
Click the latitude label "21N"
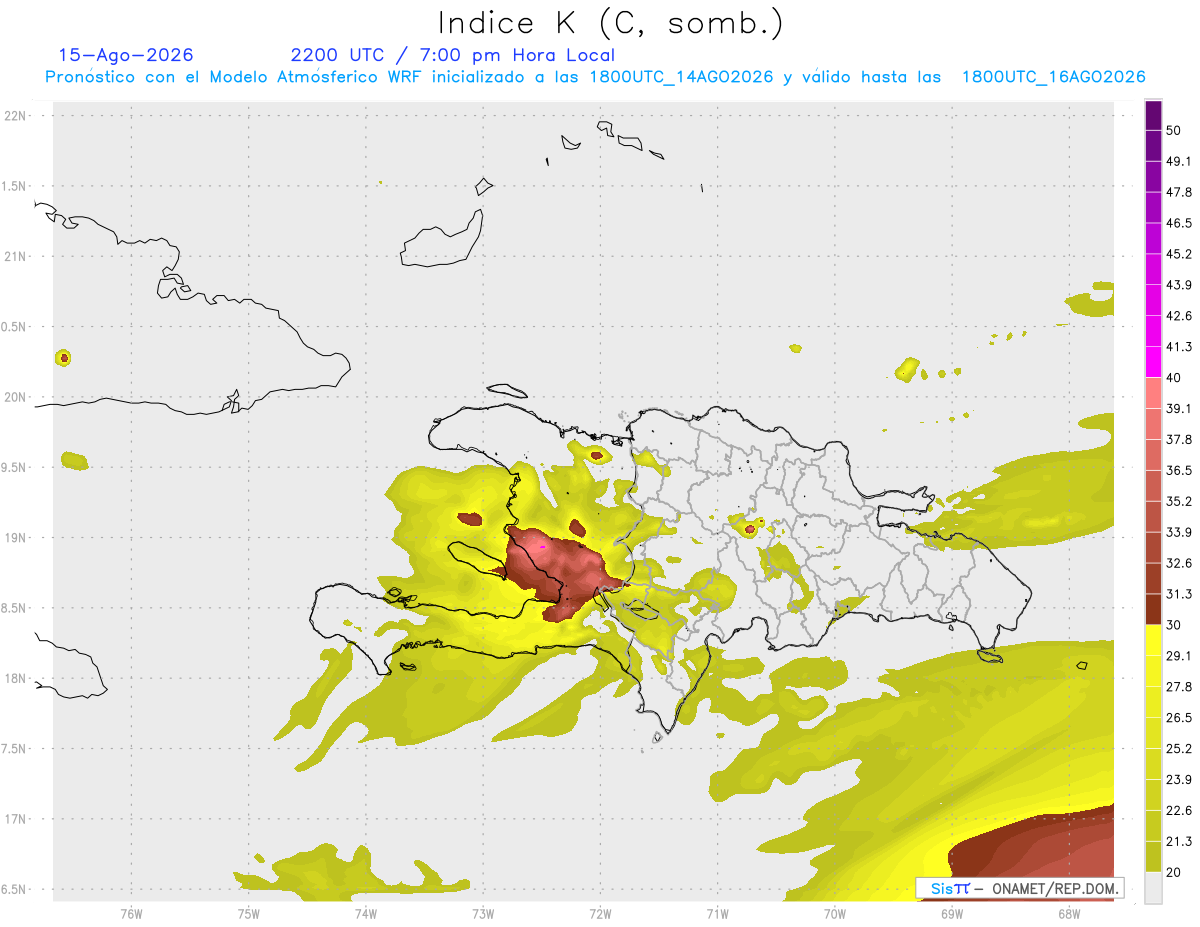tap(16, 257)
